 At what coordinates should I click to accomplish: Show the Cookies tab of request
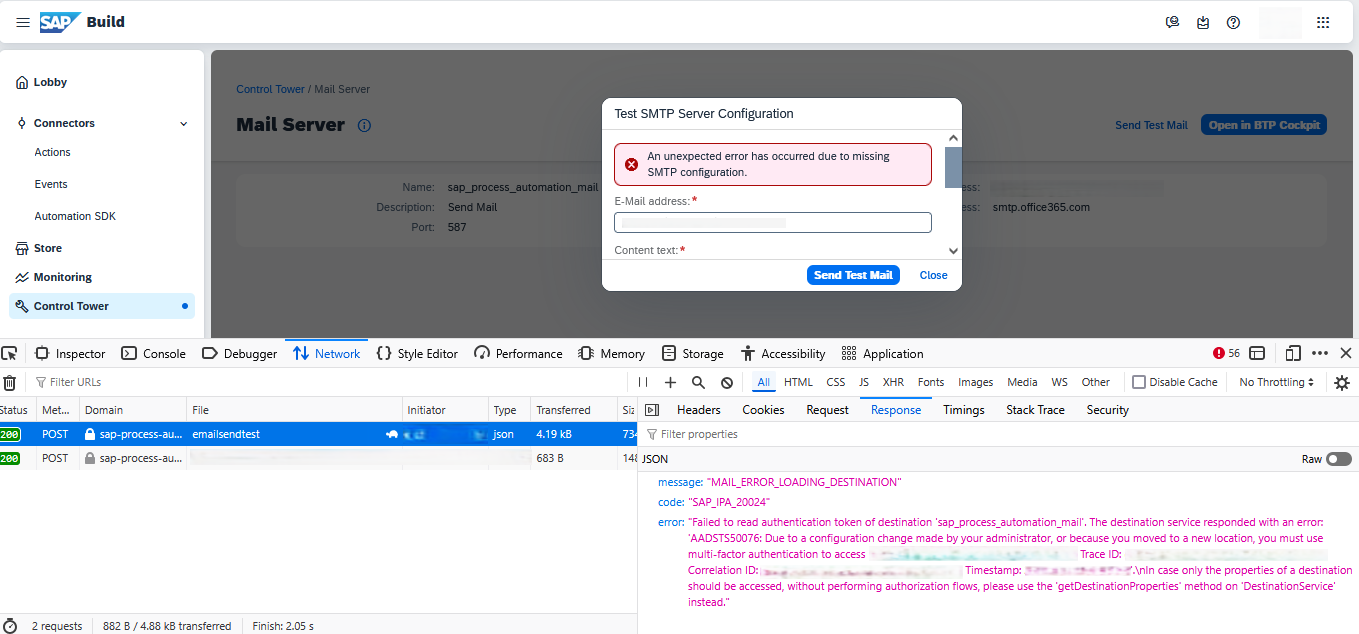[763, 410]
